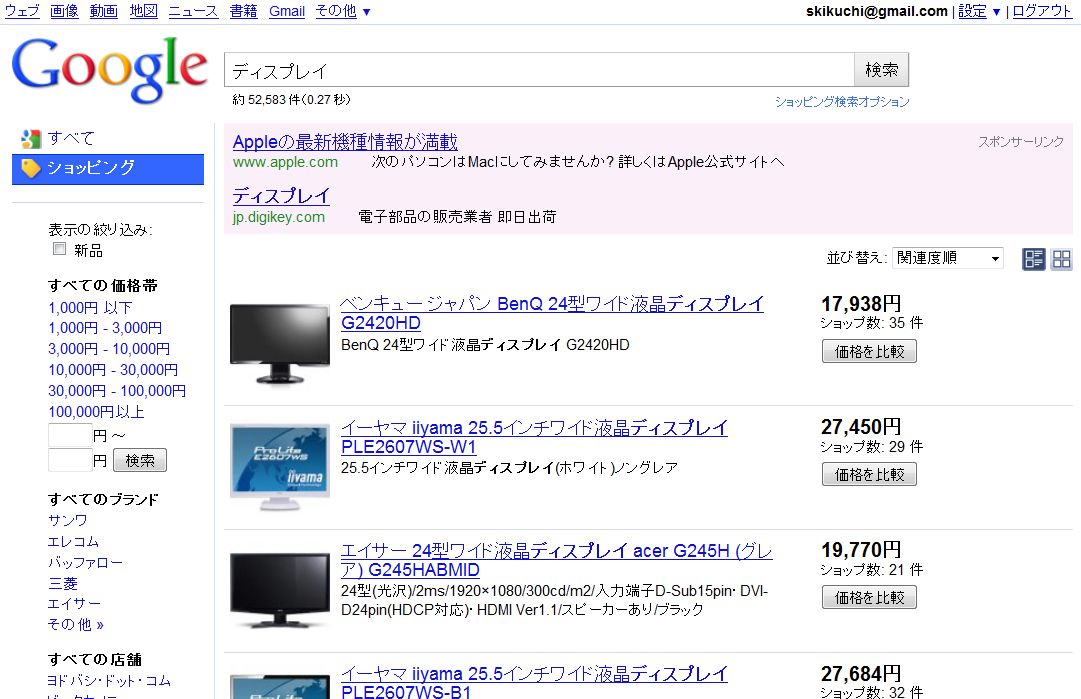
Task: Filter by 1,000円 以下
Action: click(x=90, y=307)
